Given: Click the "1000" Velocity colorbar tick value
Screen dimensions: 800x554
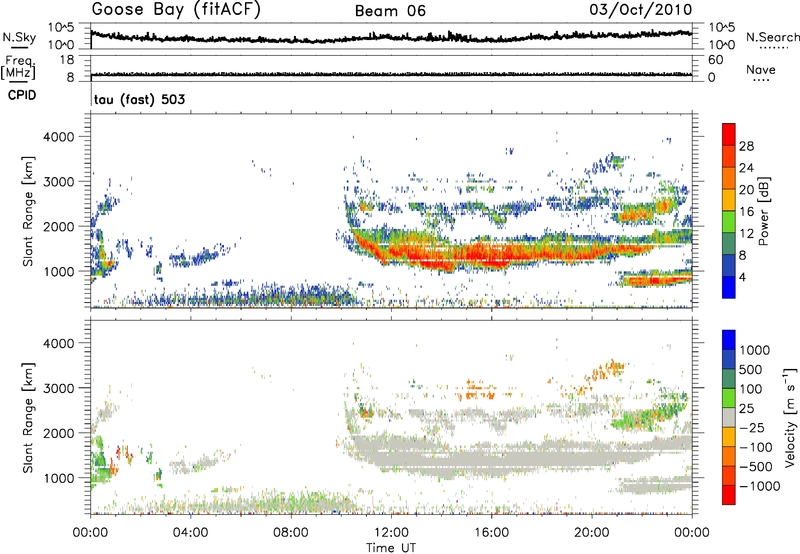Looking at the screenshot, I should click(x=755, y=350).
